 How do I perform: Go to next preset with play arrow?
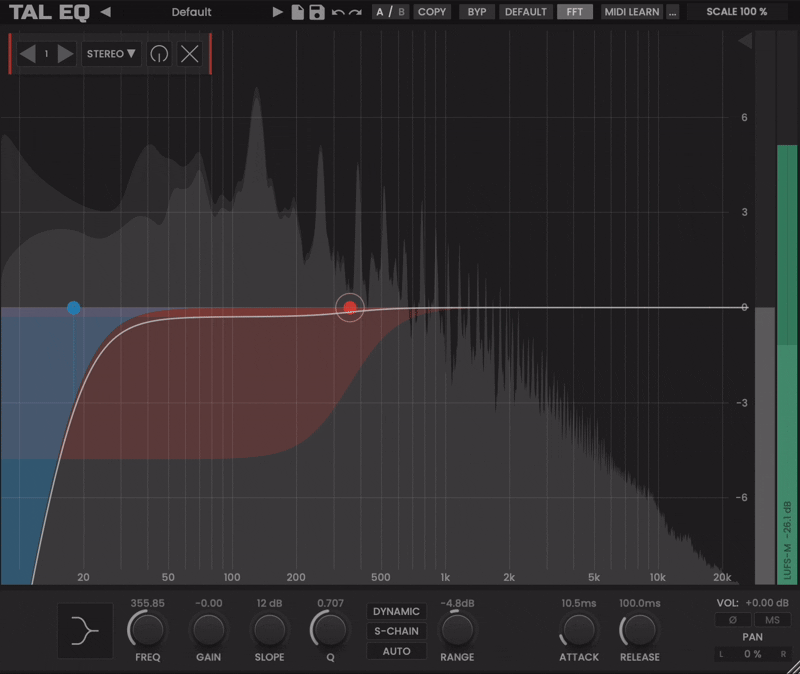tap(278, 12)
